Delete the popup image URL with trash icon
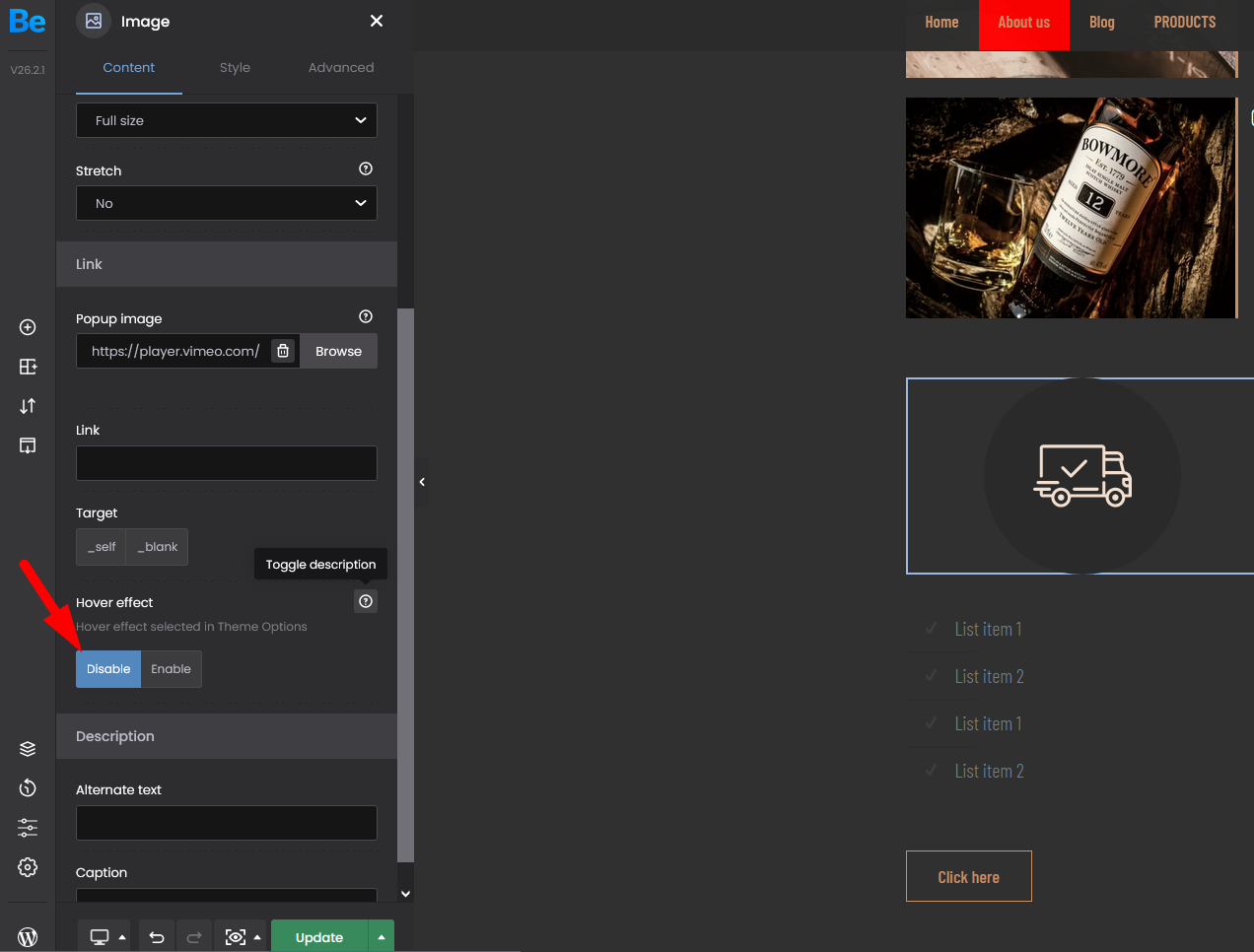The image size is (1254, 952). click(283, 351)
